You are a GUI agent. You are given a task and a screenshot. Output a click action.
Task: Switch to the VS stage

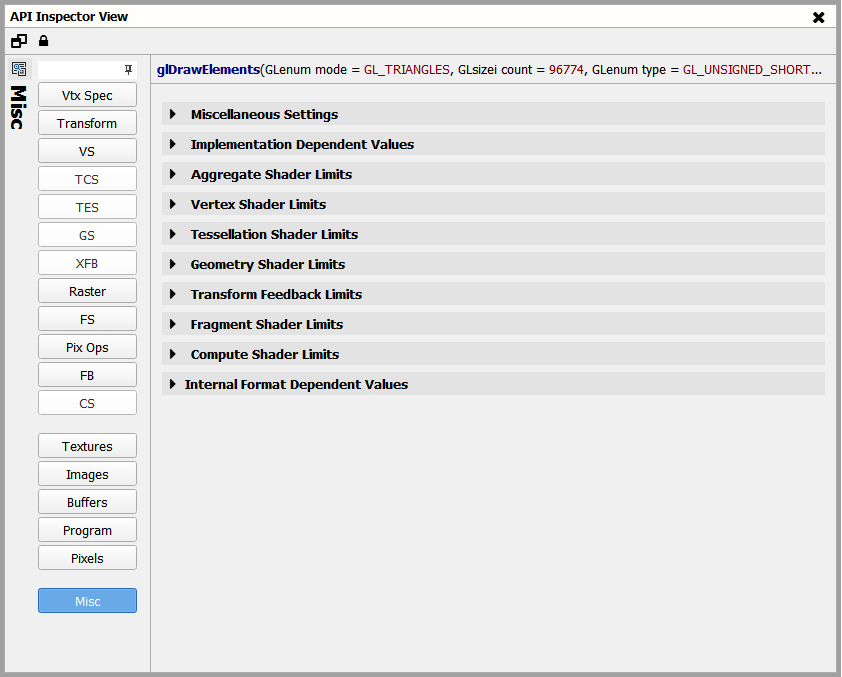coord(87,151)
